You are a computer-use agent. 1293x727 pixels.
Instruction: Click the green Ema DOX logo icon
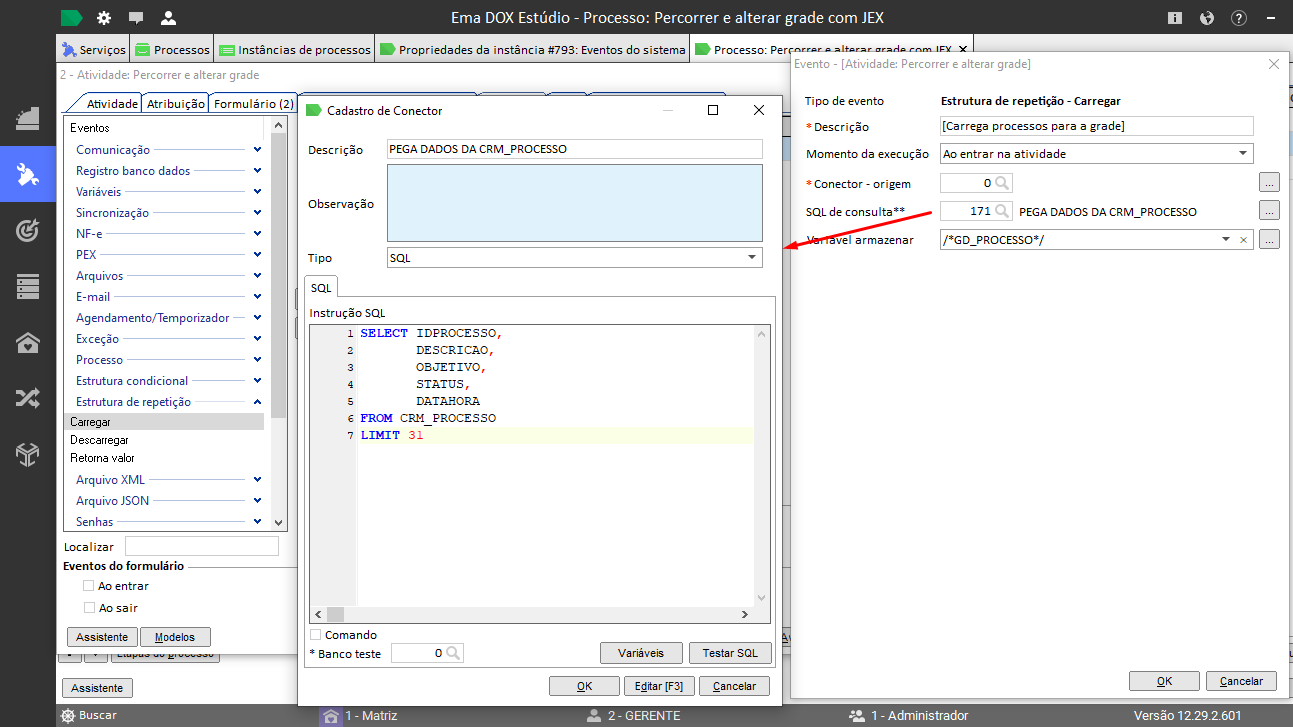point(71,18)
